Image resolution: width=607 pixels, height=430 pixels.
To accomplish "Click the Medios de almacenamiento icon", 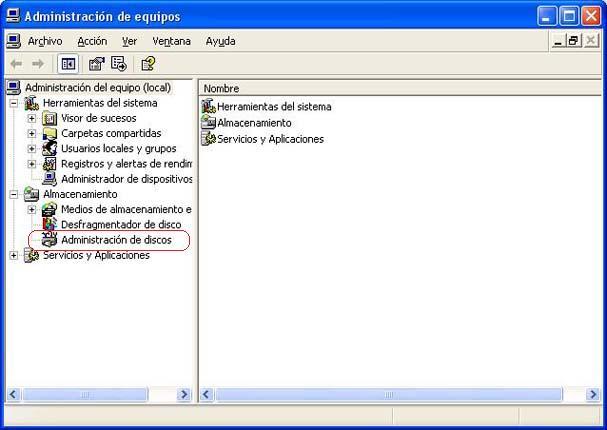I will tap(50, 209).
